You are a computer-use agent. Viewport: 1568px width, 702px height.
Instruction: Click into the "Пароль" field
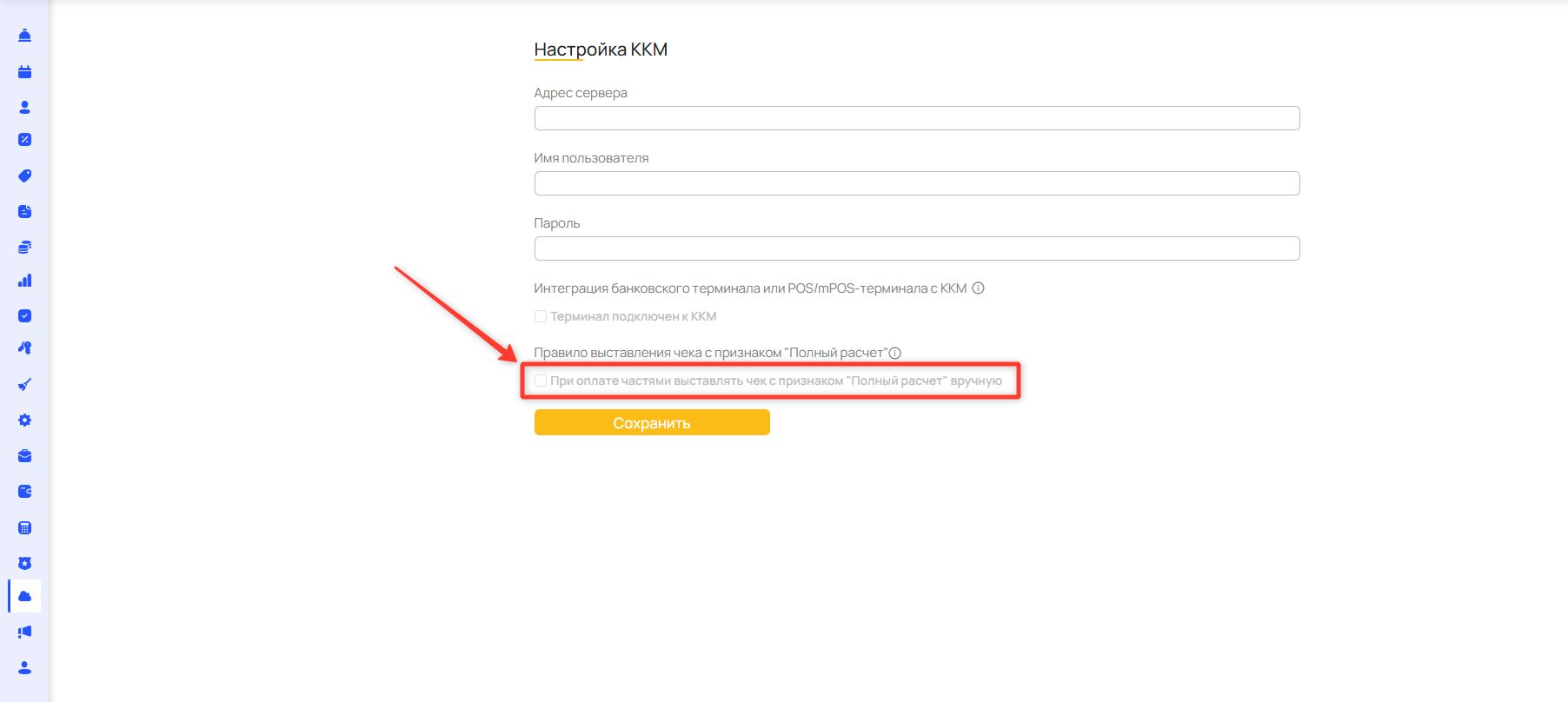coord(916,248)
